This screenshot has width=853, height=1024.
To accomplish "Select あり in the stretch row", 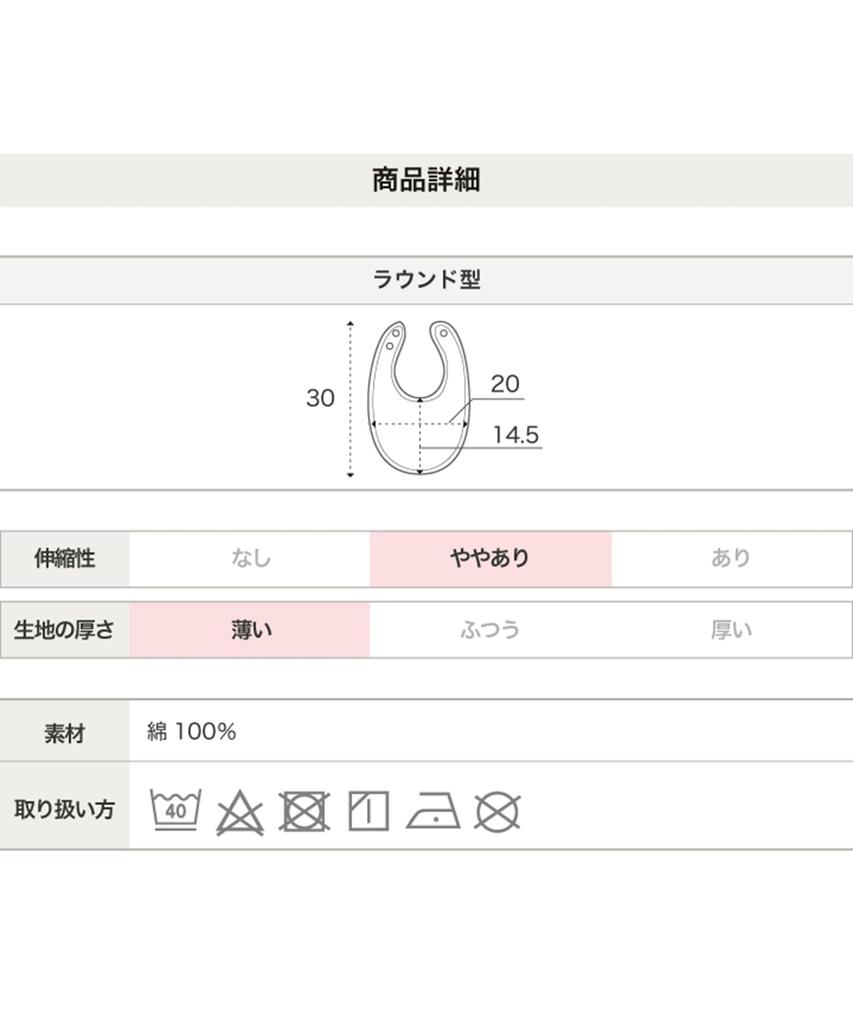I will (731, 558).
